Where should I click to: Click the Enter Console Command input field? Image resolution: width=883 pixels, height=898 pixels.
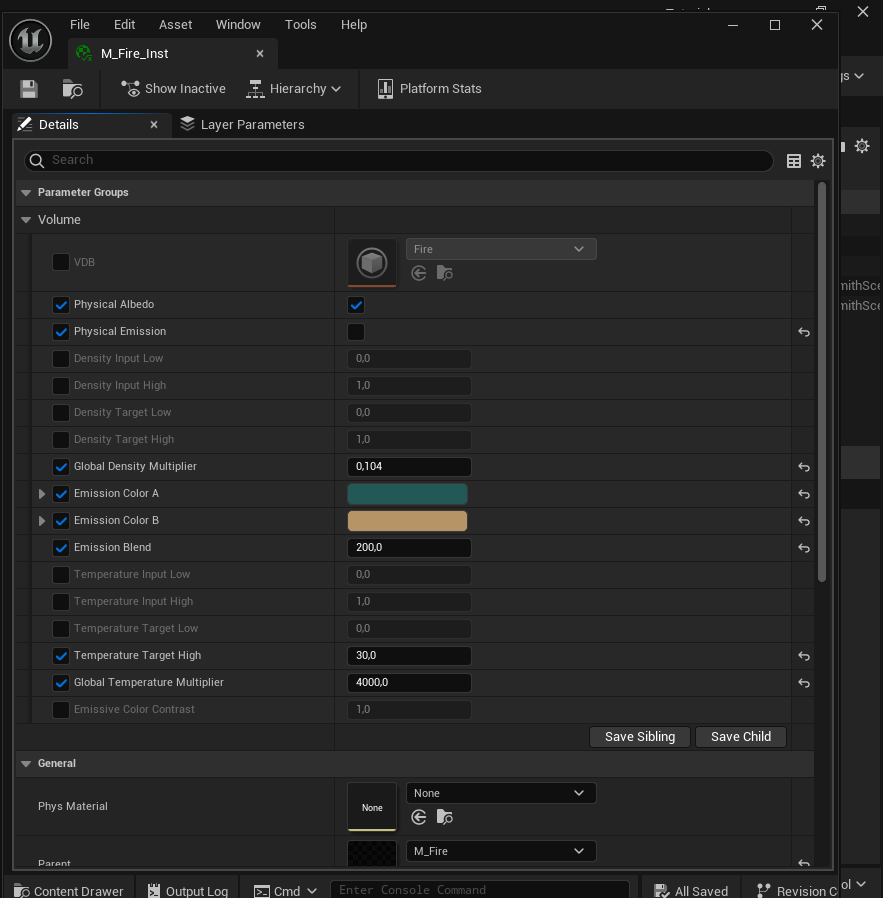coord(480,889)
